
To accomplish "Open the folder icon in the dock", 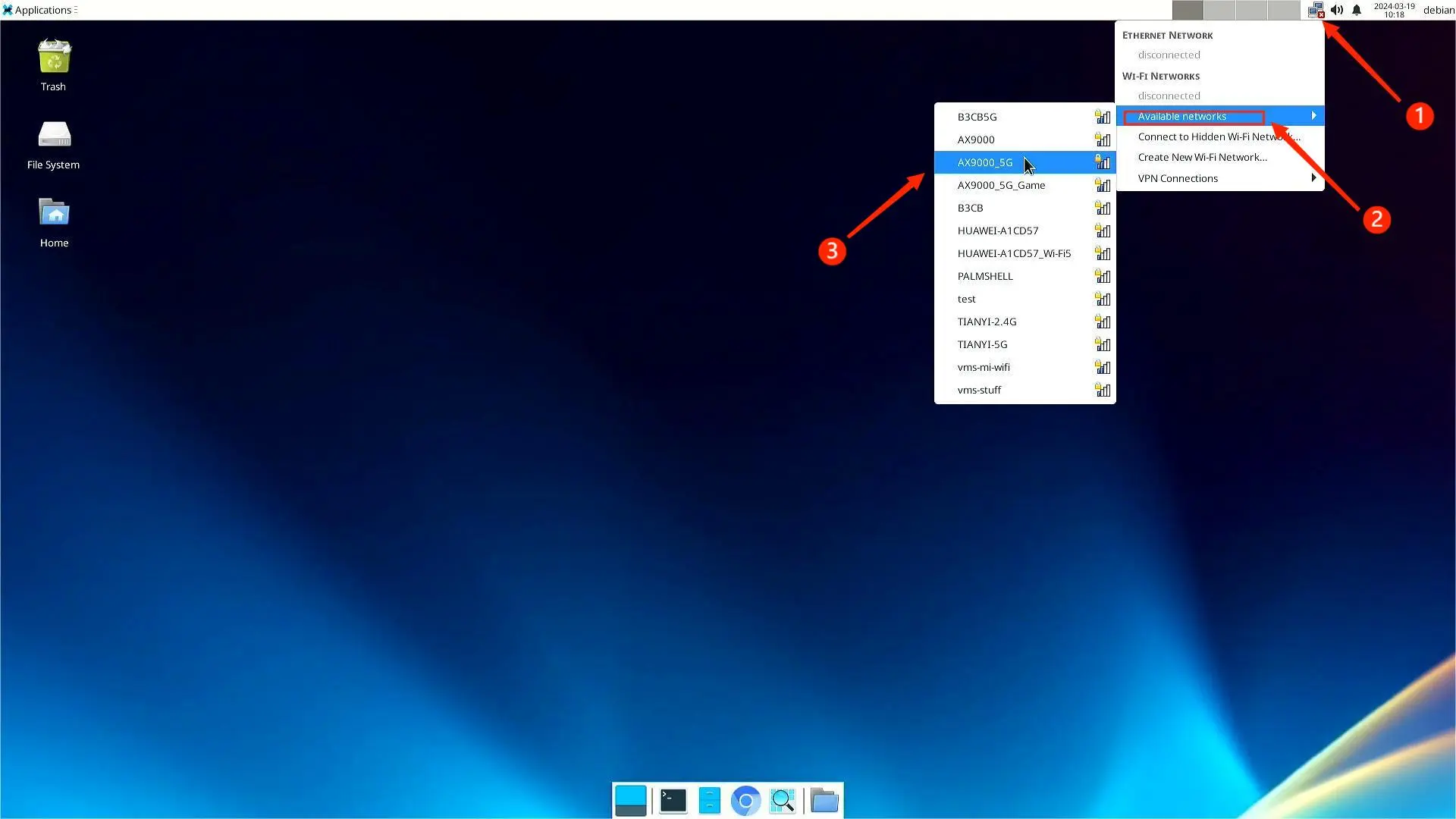I will pos(824,801).
